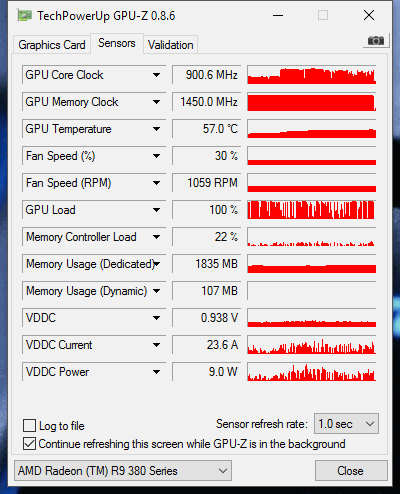This screenshot has height=494, width=400.
Task: Close window with the title bar X
Action: point(369,15)
